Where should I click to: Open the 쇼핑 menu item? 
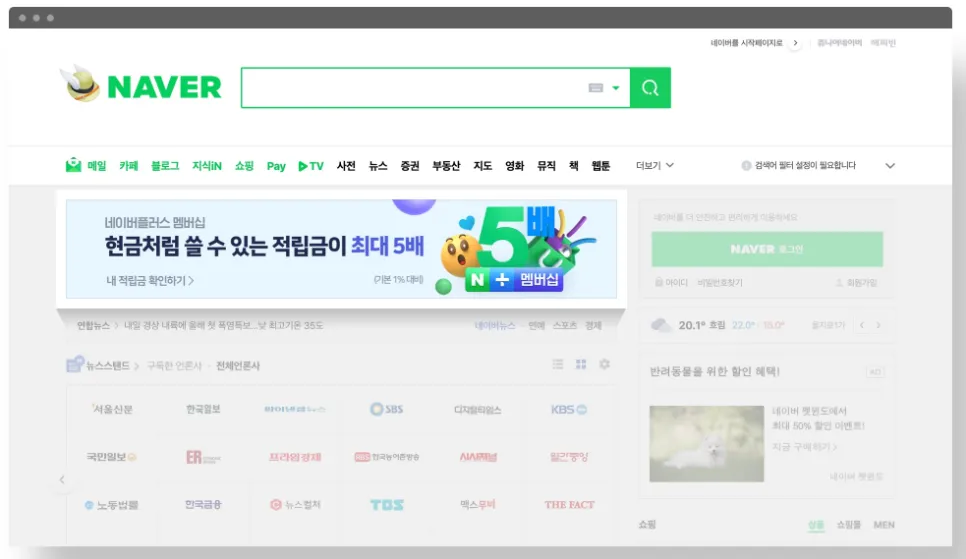click(244, 166)
